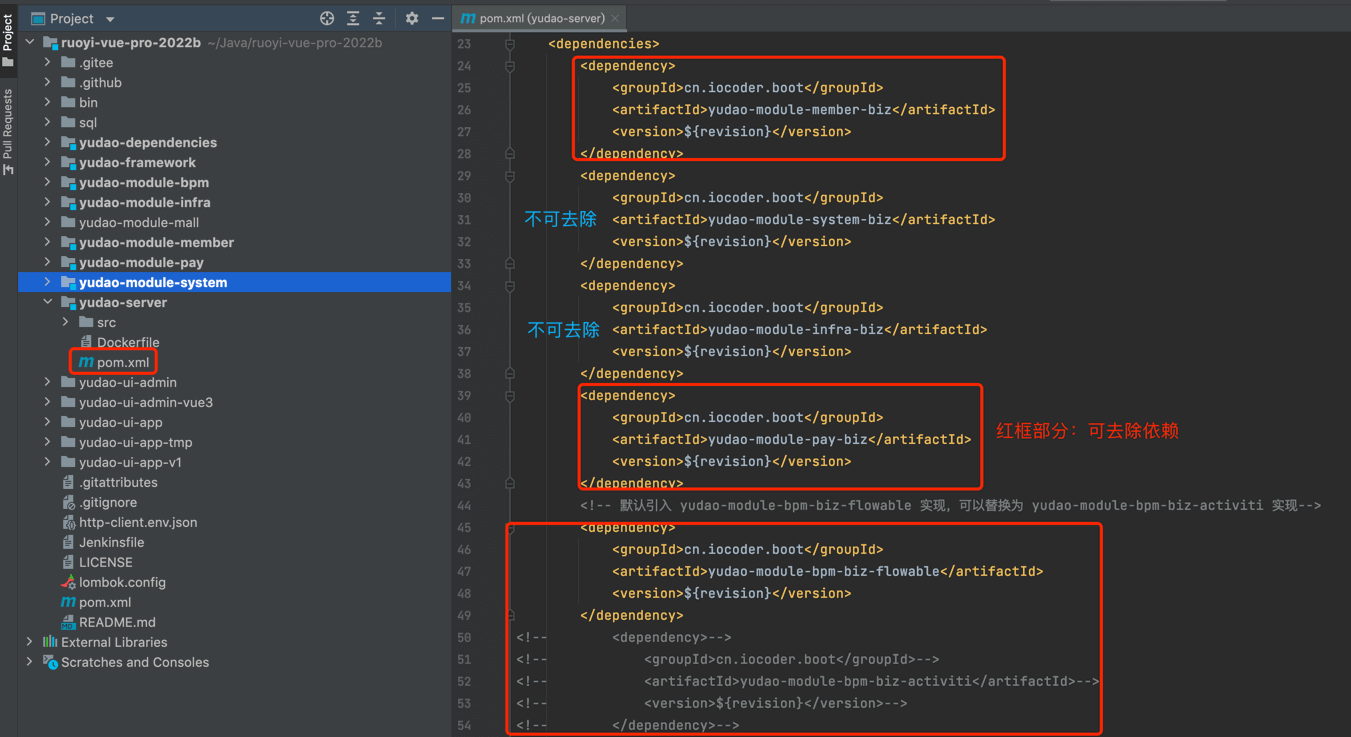Viewport: 1351px width, 737px height.
Task: Open the Project view dropdown
Action: (110, 19)
